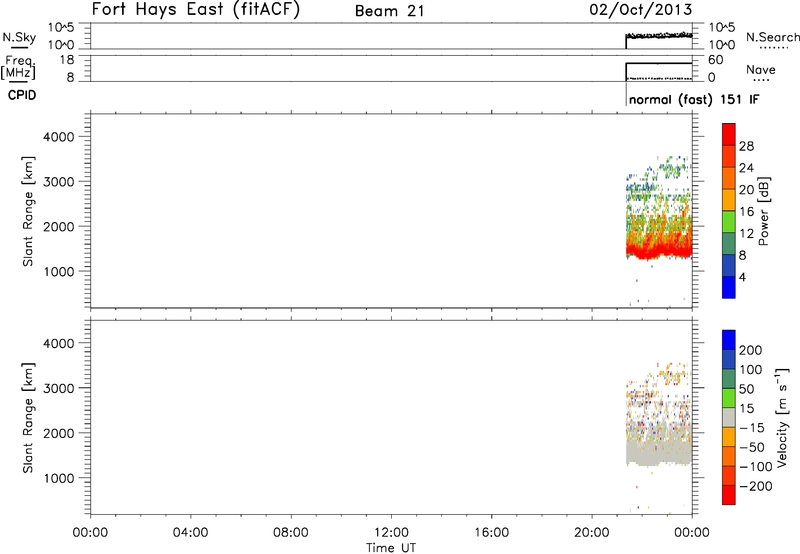Pick the bright blue bottom Power colorbar segment

[729, 287]
